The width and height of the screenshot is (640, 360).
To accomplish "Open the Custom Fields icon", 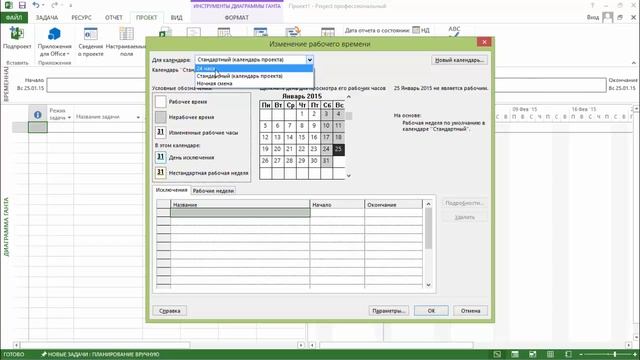I will 126,34.
